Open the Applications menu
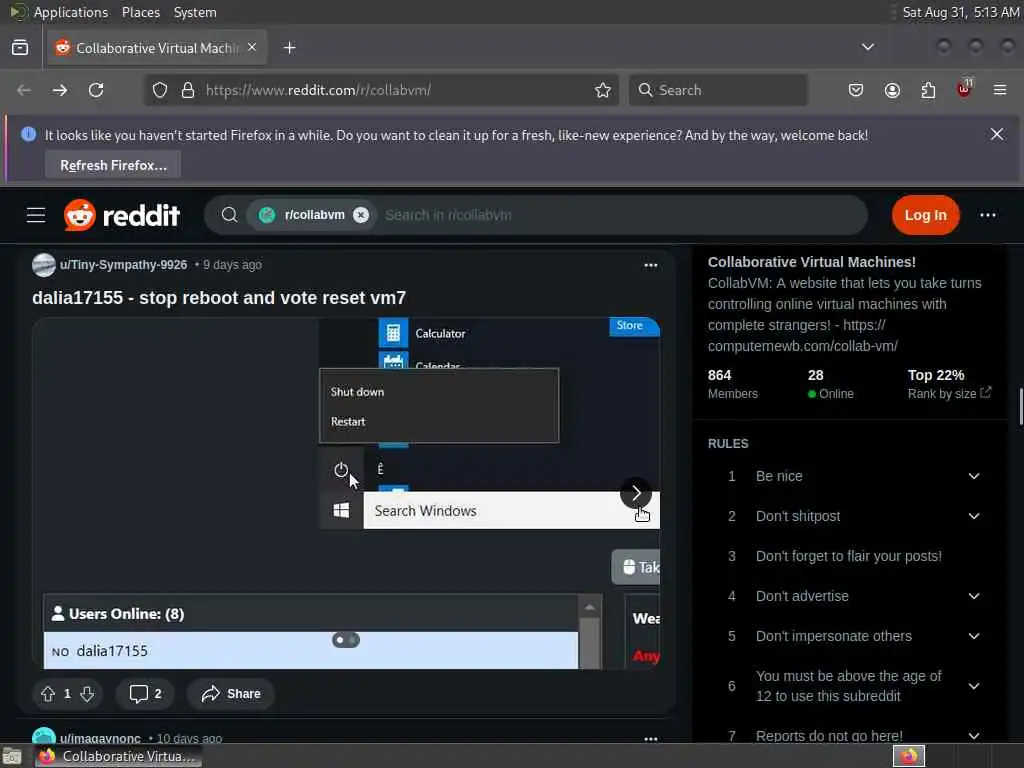Image resolution: width=1024 pixels, height=768 pixels. [x=71, y=12]
